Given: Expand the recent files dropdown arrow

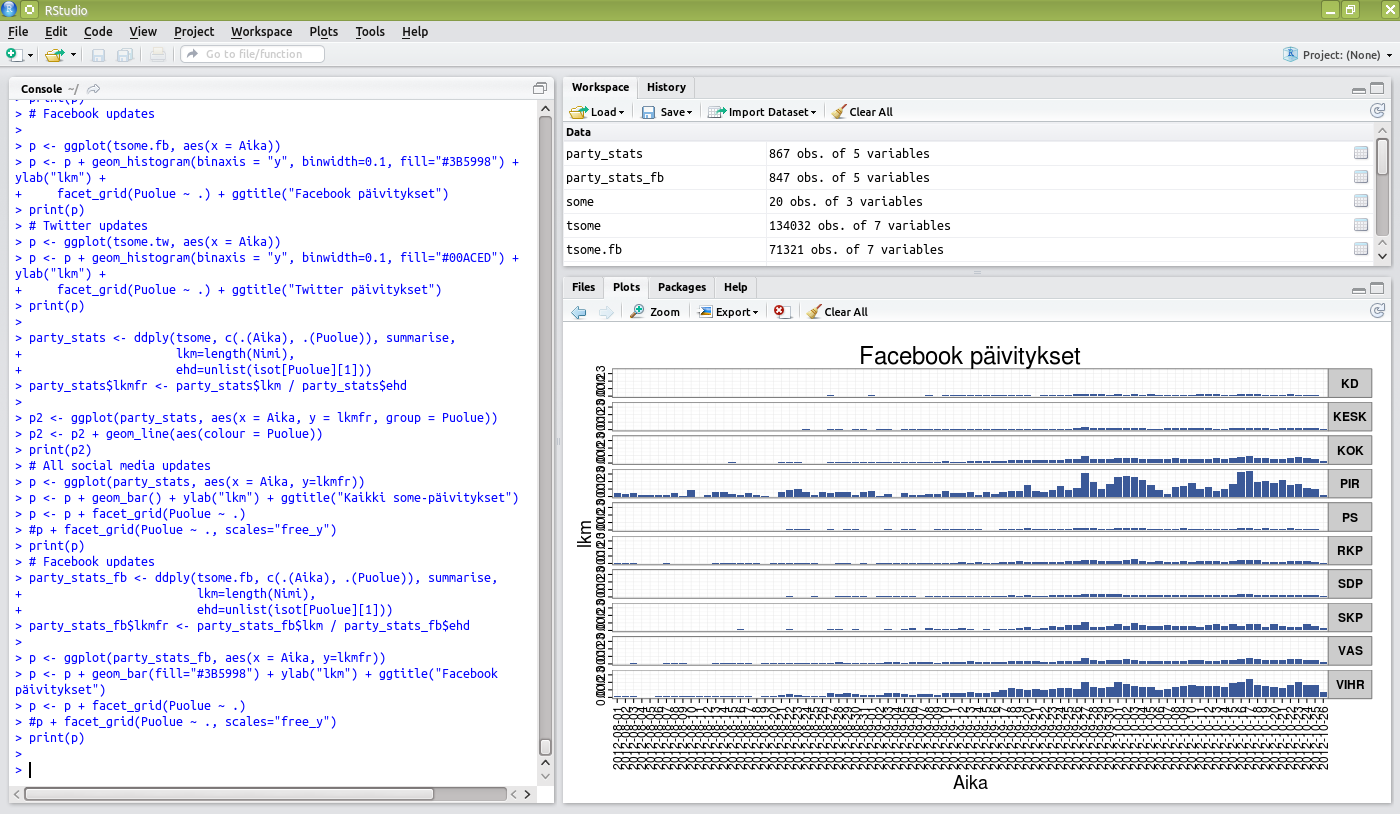Looking at the screenshot, I should 73,55.
